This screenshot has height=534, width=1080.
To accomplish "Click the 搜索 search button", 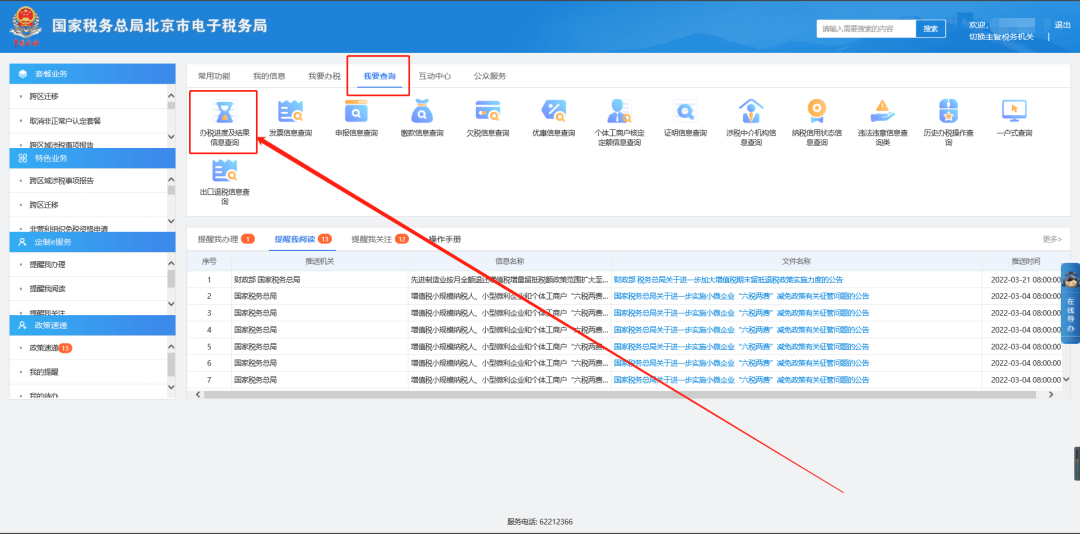I will click(x=931, y=28).
